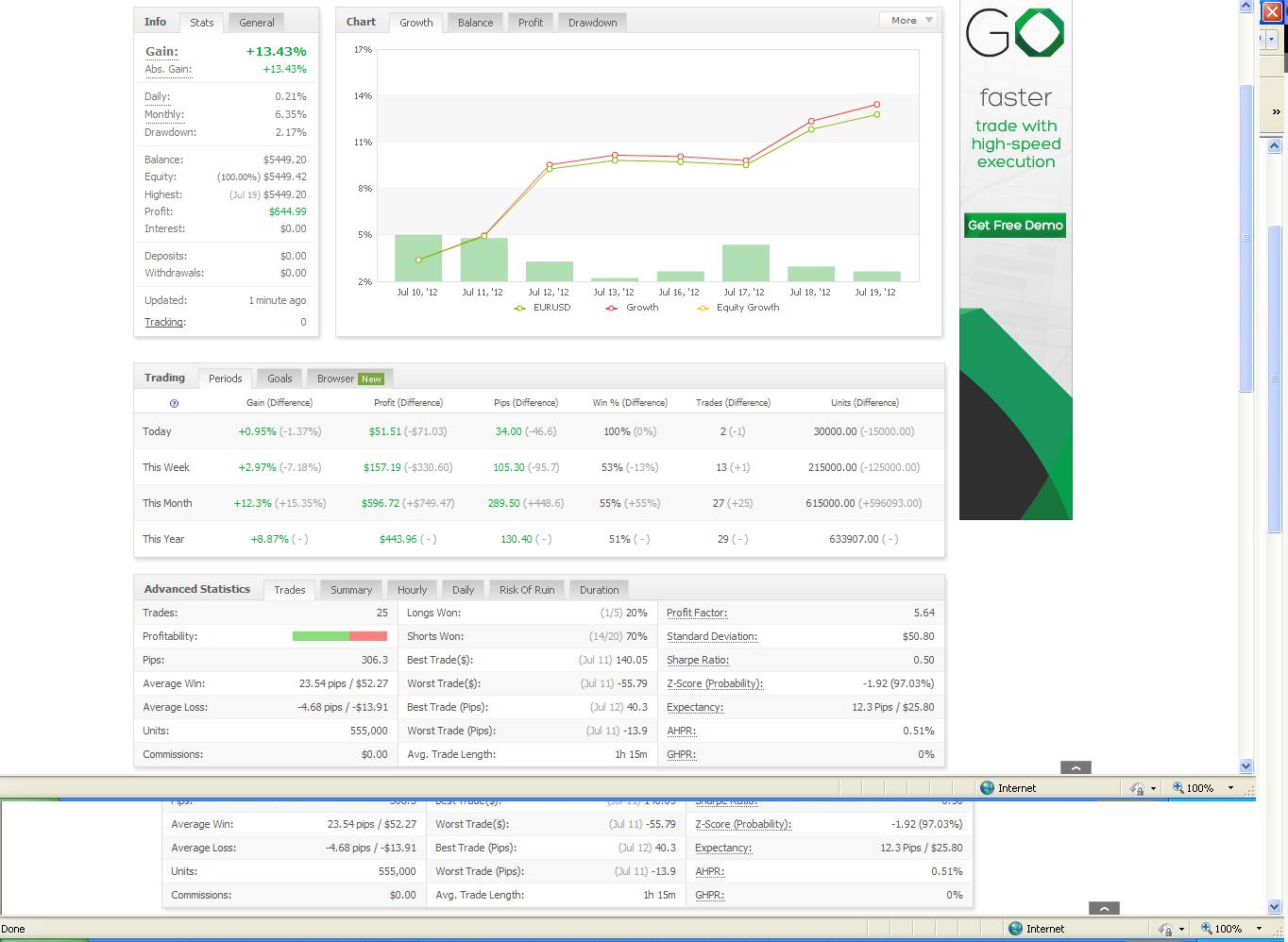Click the Profit value $644.99 in Info panel
This screenshot has height=942, width=1288.
click(288, 211)
